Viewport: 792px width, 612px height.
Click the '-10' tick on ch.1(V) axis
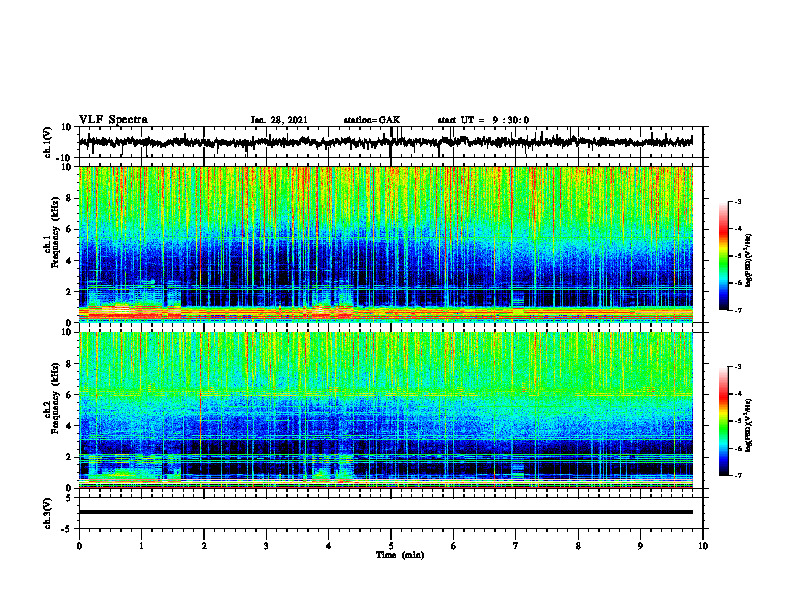coord(65,159)
